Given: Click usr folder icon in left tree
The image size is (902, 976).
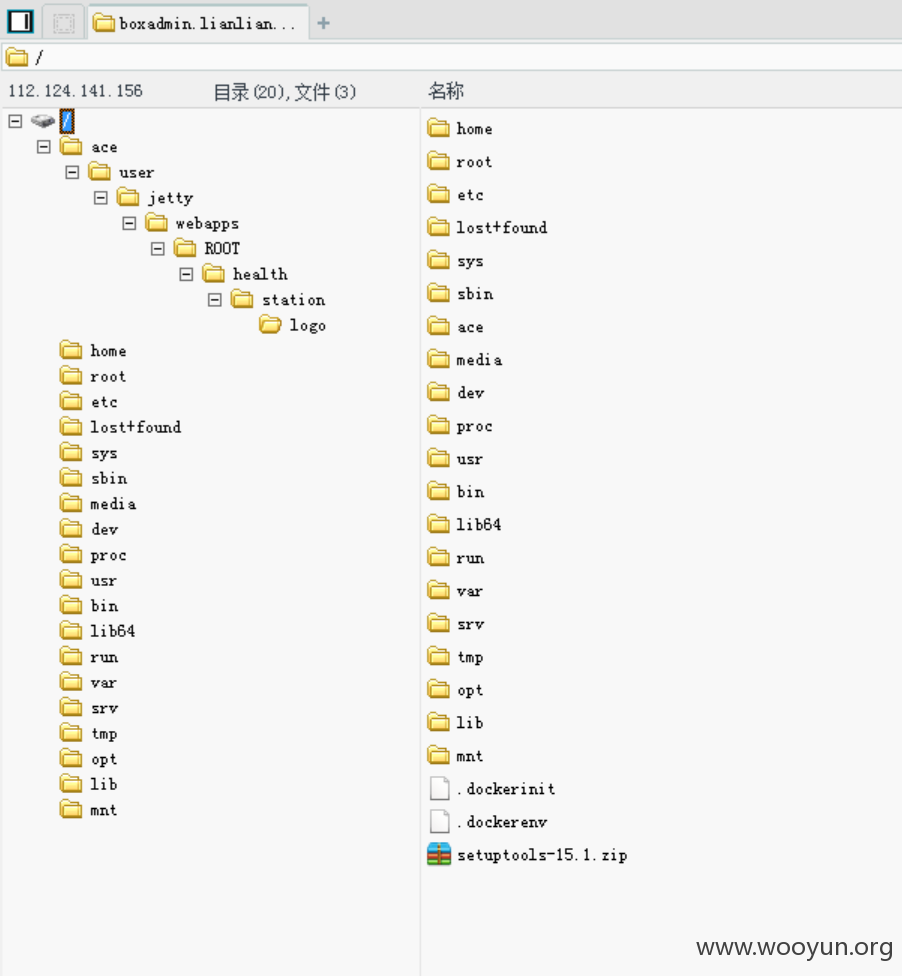Looking at the screenshot, I should point(71,580).
